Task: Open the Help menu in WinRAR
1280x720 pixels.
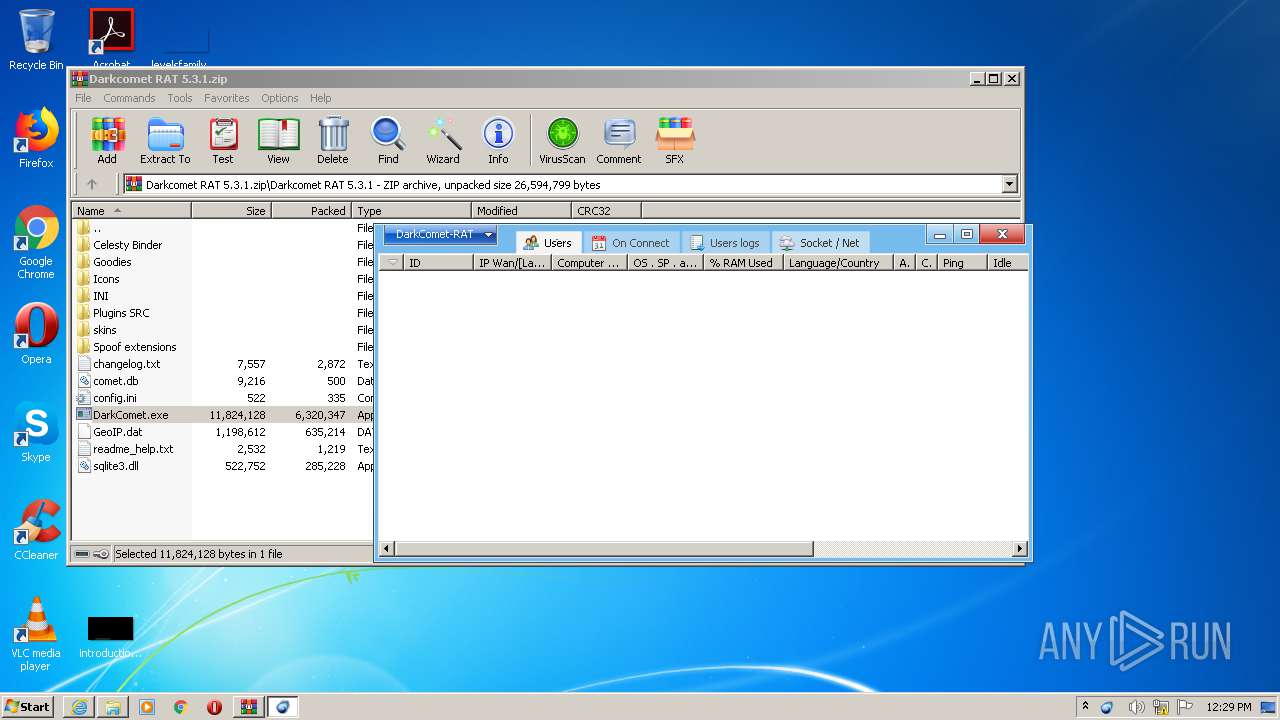Action: pos(320,98)
